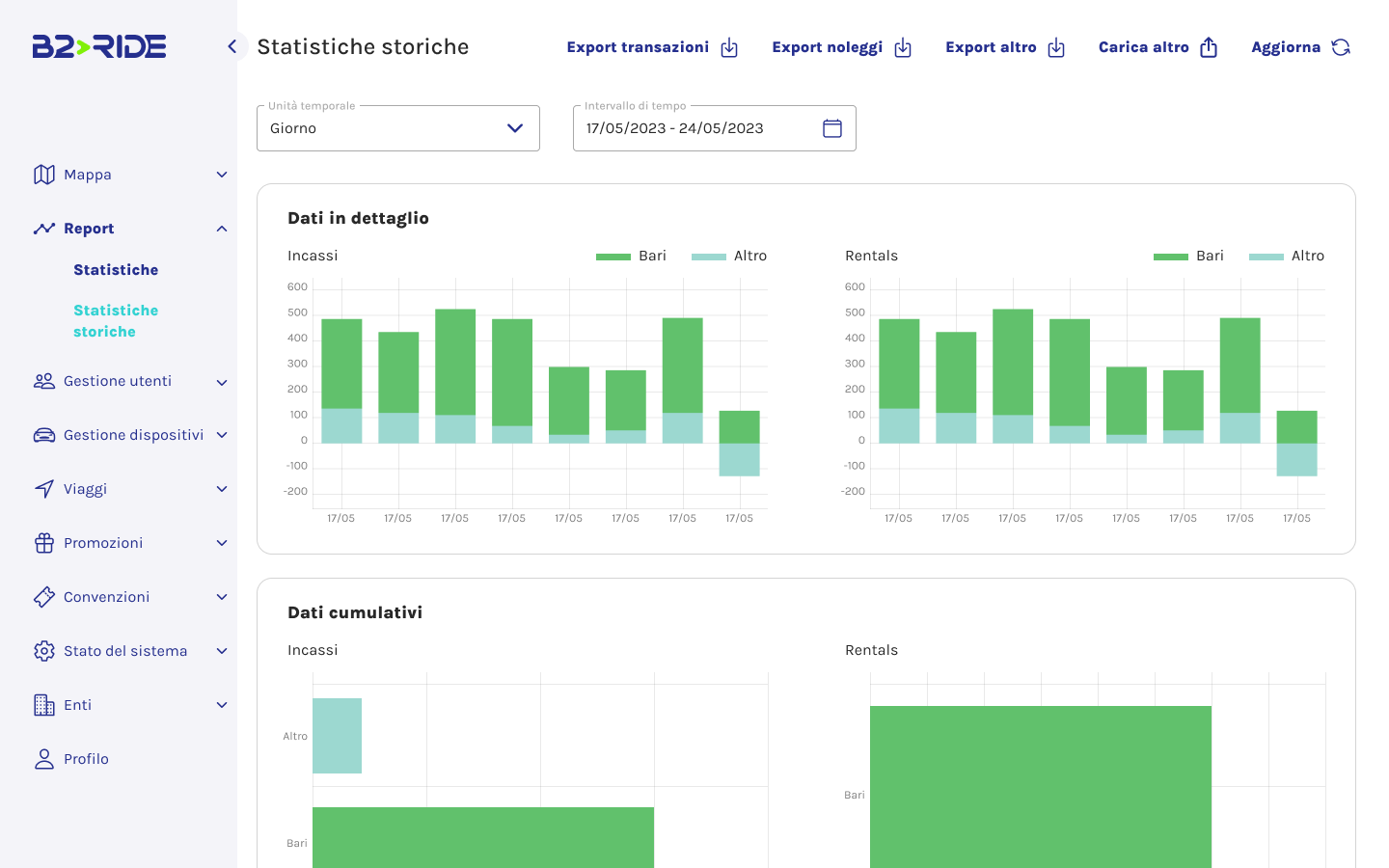
Task: Click the Gestione utenti people icon
Action: click(44, 381)
